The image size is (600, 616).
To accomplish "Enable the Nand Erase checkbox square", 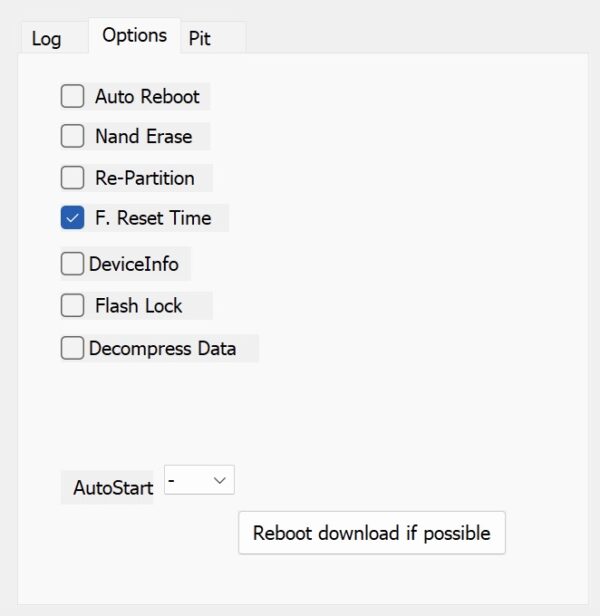I will (x=72, y=136).
